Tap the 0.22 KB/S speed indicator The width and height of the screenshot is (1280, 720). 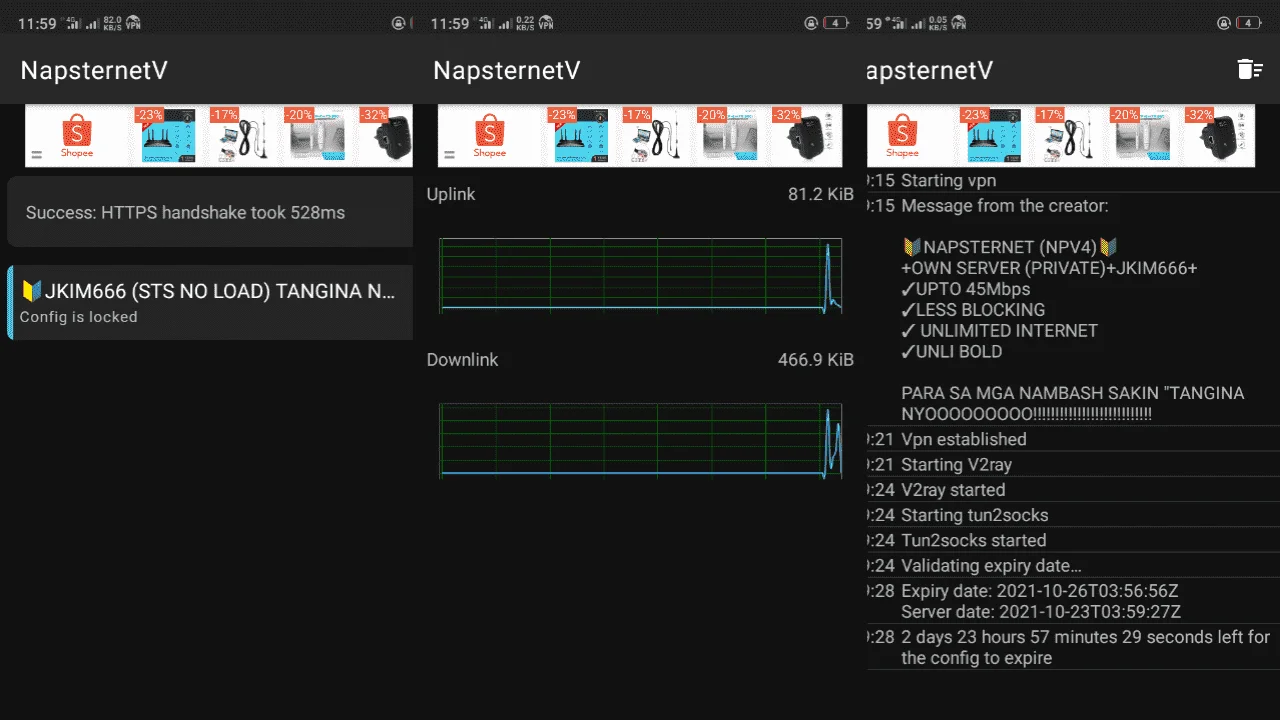526,23
